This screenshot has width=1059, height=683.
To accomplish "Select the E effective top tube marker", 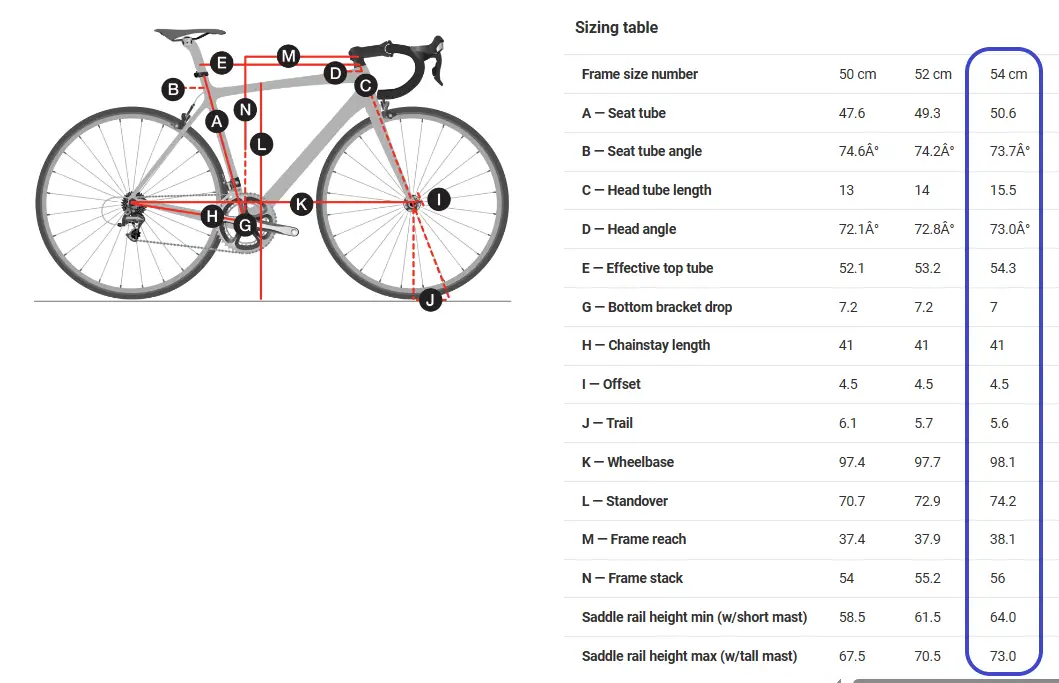I will coord(222,64).
